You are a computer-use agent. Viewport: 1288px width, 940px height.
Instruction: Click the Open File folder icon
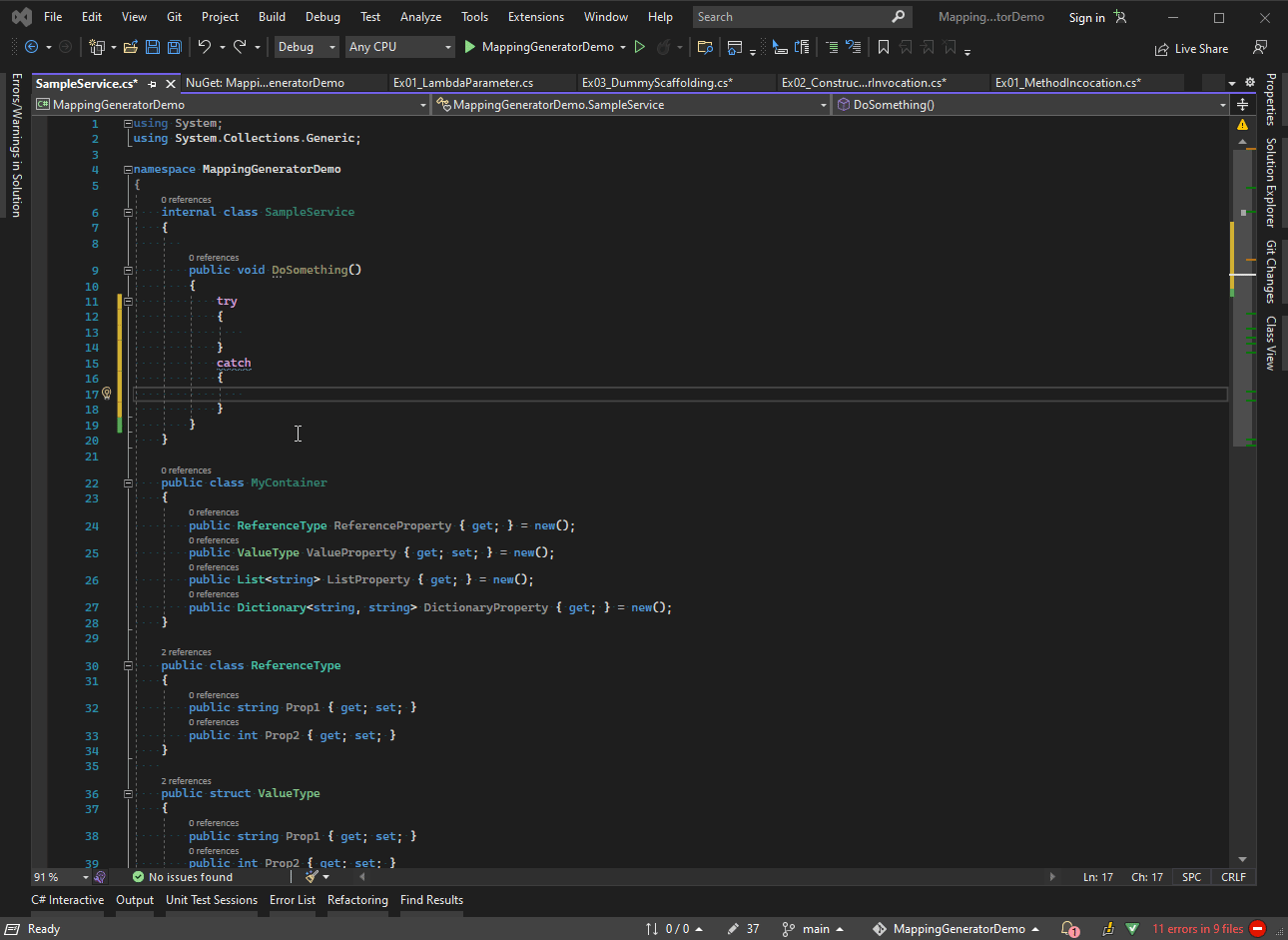coord(131,47)
